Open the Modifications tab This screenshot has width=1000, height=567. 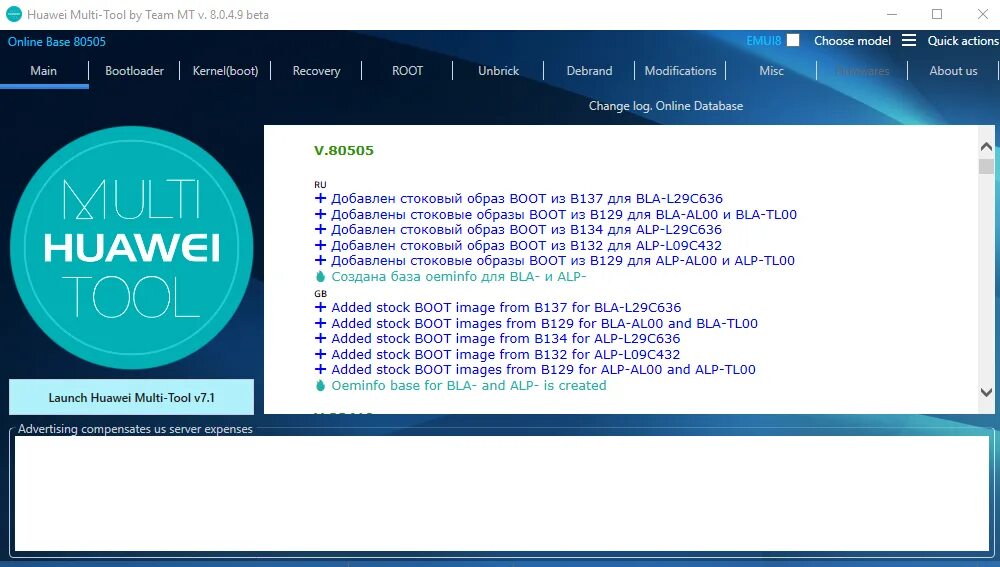click(680, 71)
